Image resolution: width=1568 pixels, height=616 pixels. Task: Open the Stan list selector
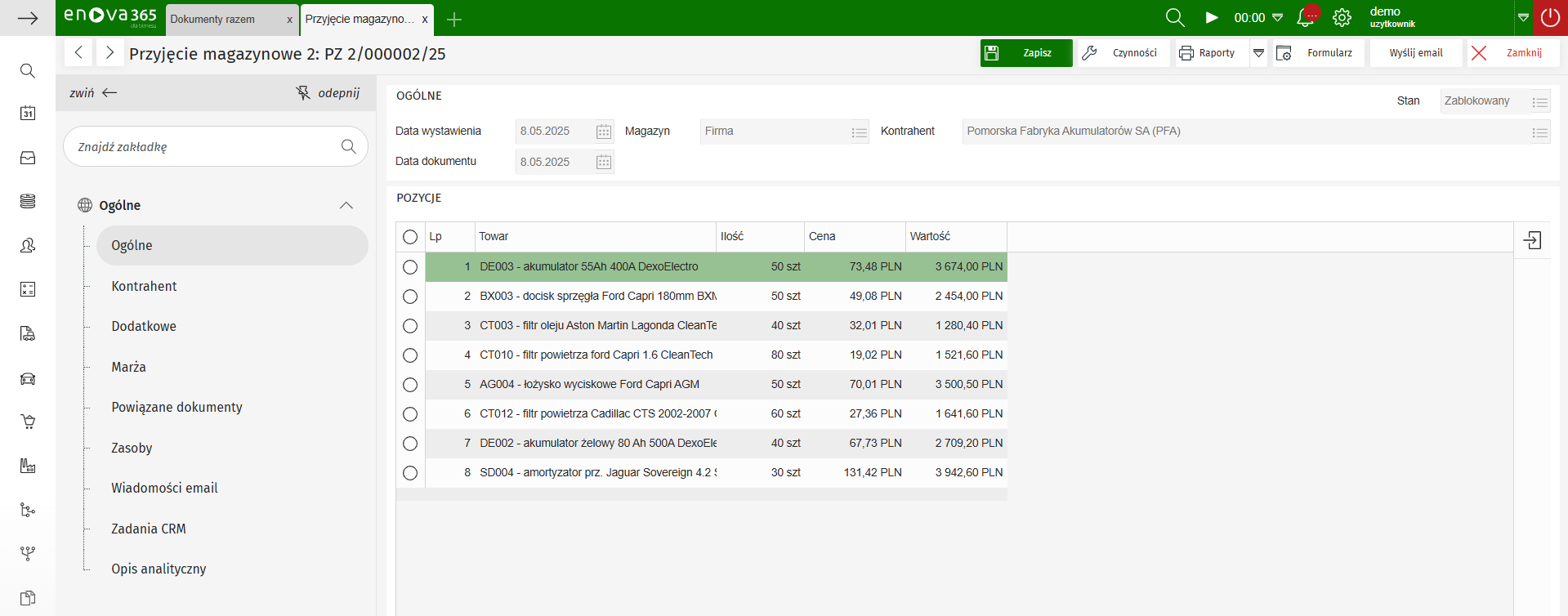(1539, 102)
